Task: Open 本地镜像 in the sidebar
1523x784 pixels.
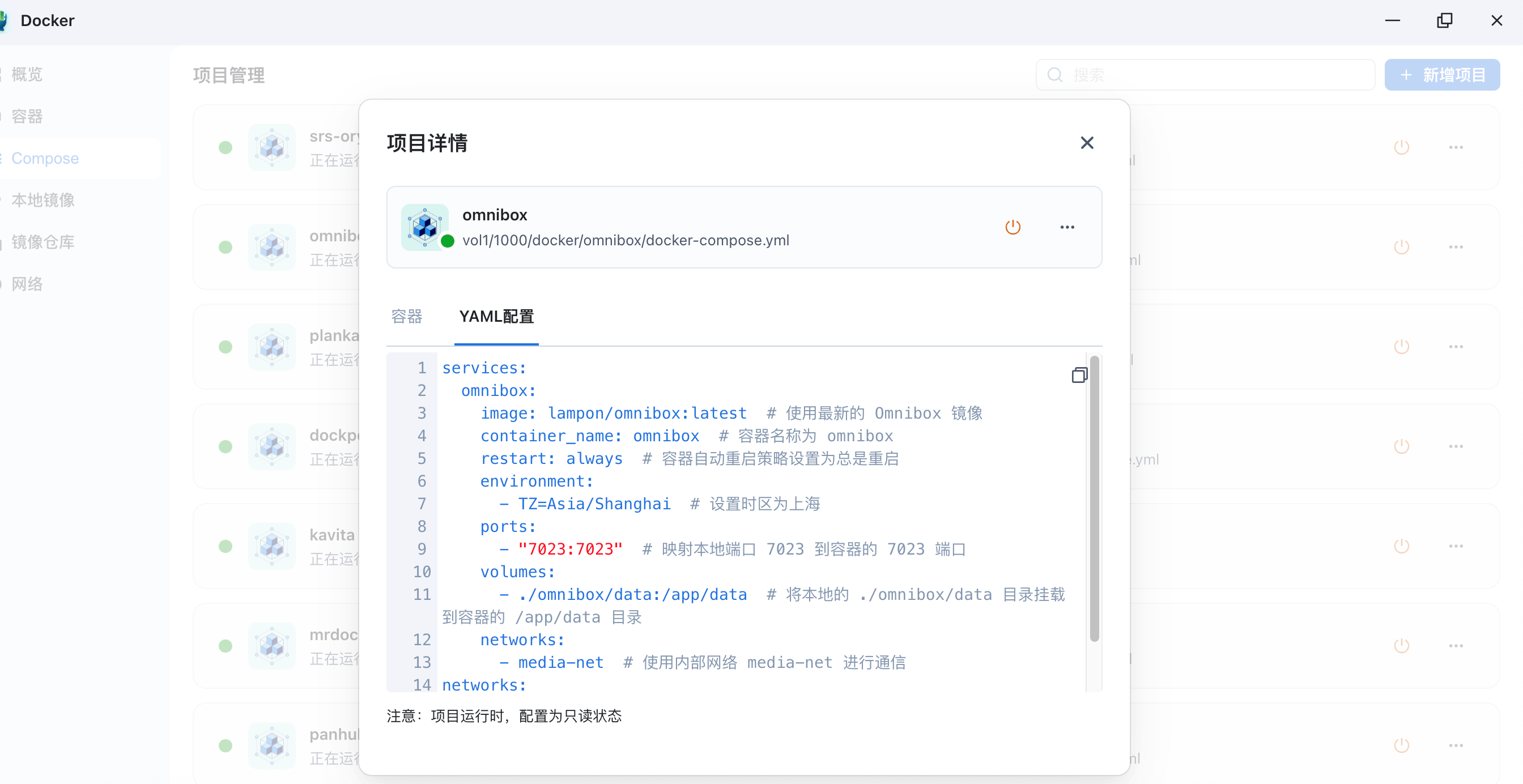Action: (43, 201)
